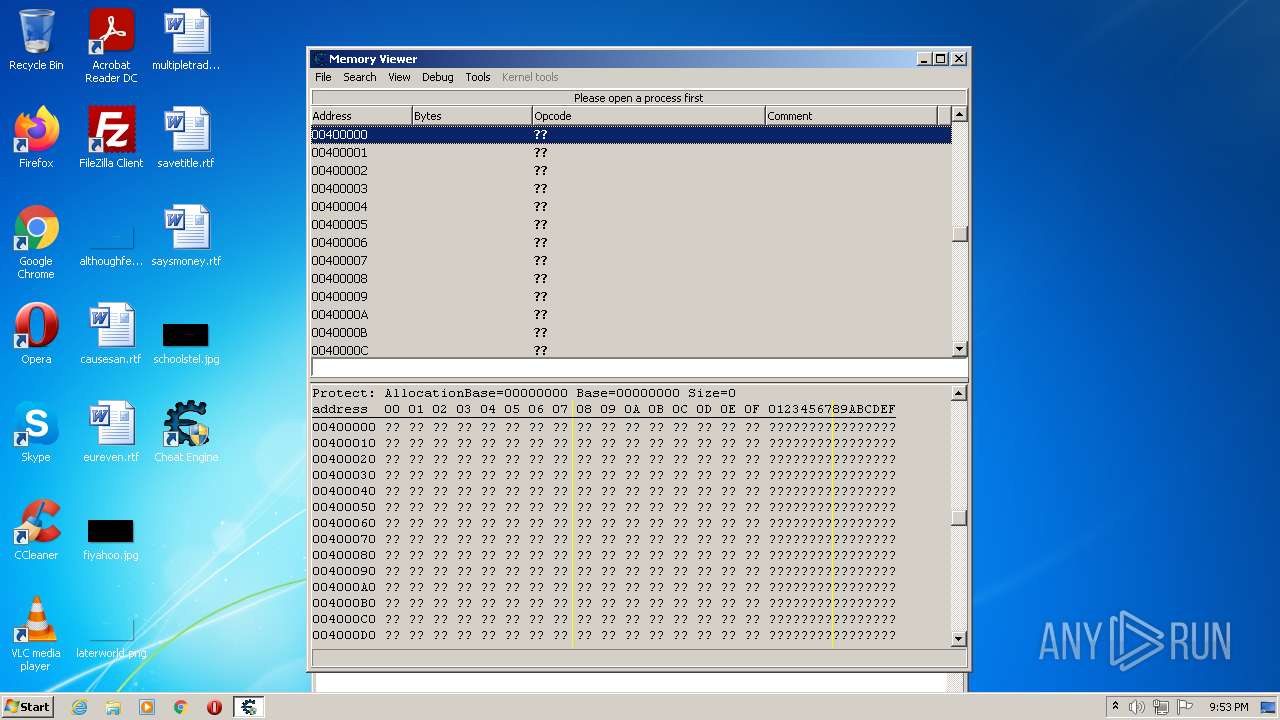The image size is (1280, 720).
Task: Open the Tools menu in Memory Viewer
Action: (x=478, y=77)
